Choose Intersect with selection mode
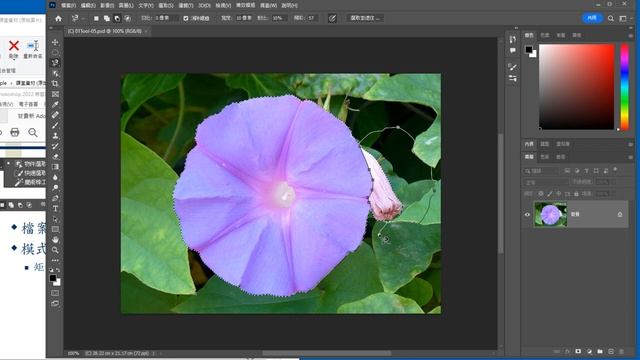This screenshot has width=640, height=360. [128, 18]
